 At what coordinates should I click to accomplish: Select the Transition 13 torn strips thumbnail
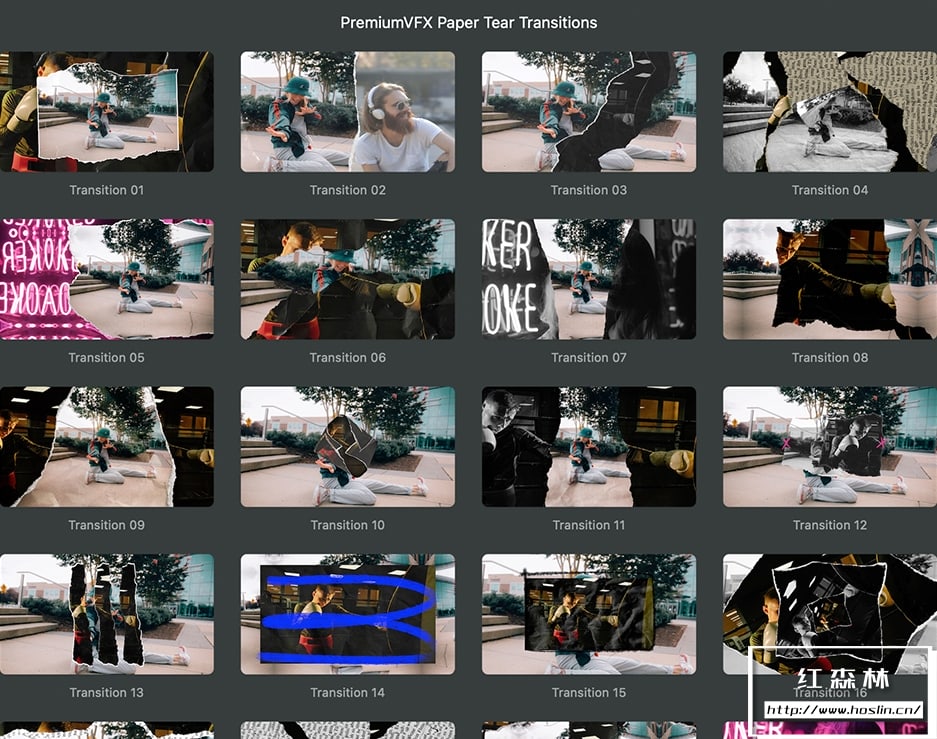click(x=106, y=614)
